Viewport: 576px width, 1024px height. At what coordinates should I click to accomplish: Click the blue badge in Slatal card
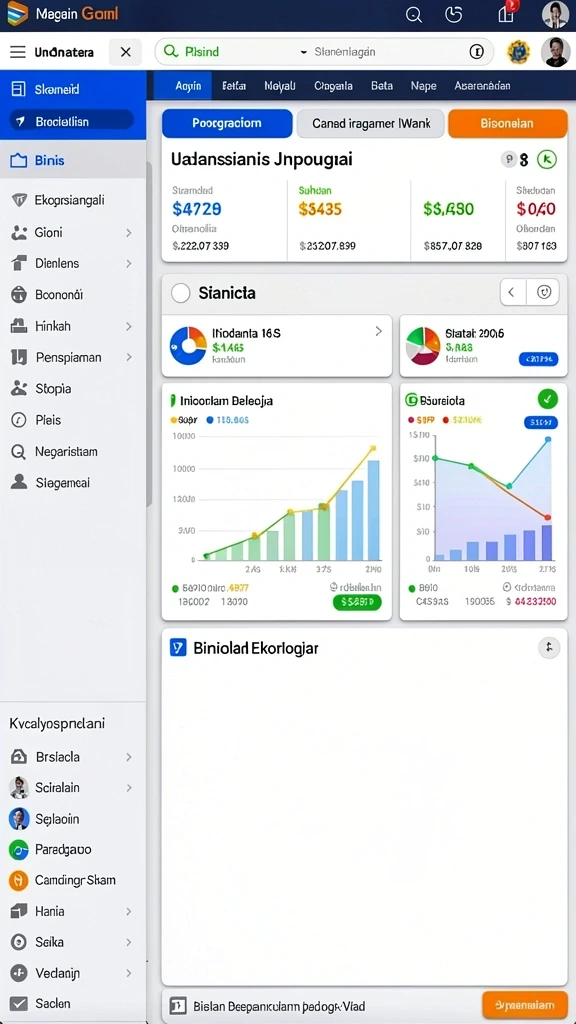(x=538, y=359)
